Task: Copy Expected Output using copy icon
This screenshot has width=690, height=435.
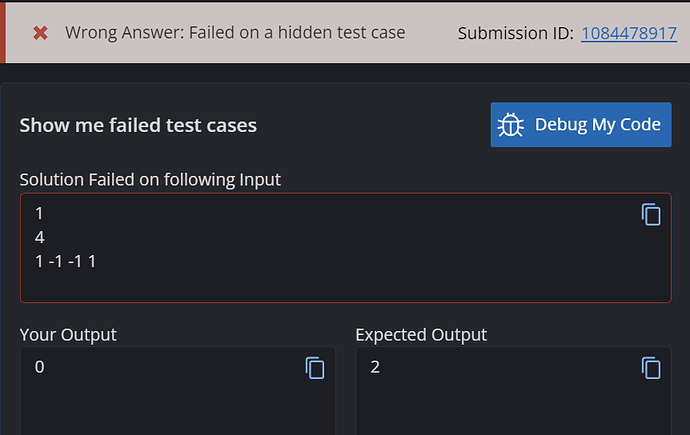Action: coord(651,368)
